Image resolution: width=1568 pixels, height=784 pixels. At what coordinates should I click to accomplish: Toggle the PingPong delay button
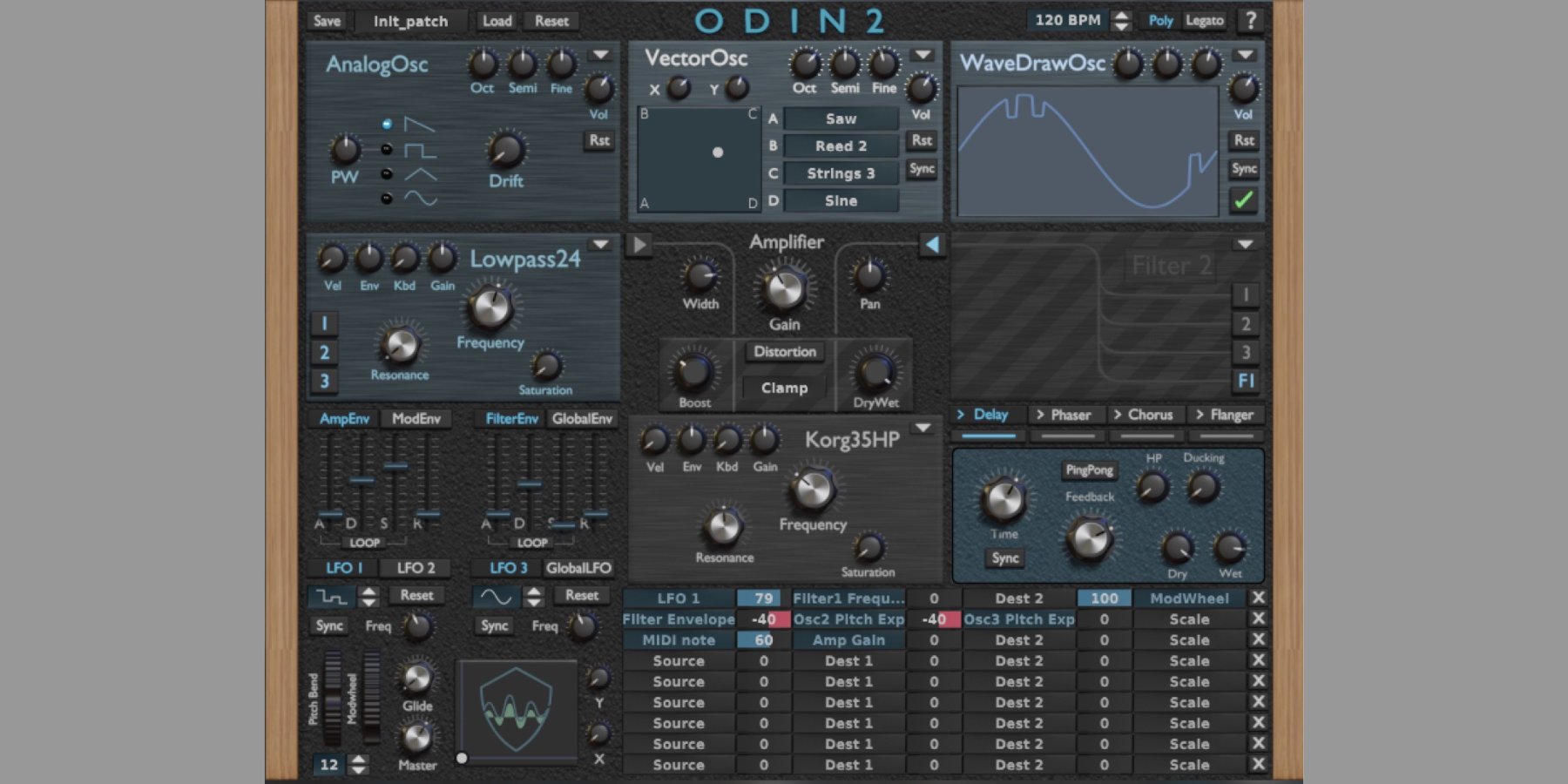click(1089, 470)
